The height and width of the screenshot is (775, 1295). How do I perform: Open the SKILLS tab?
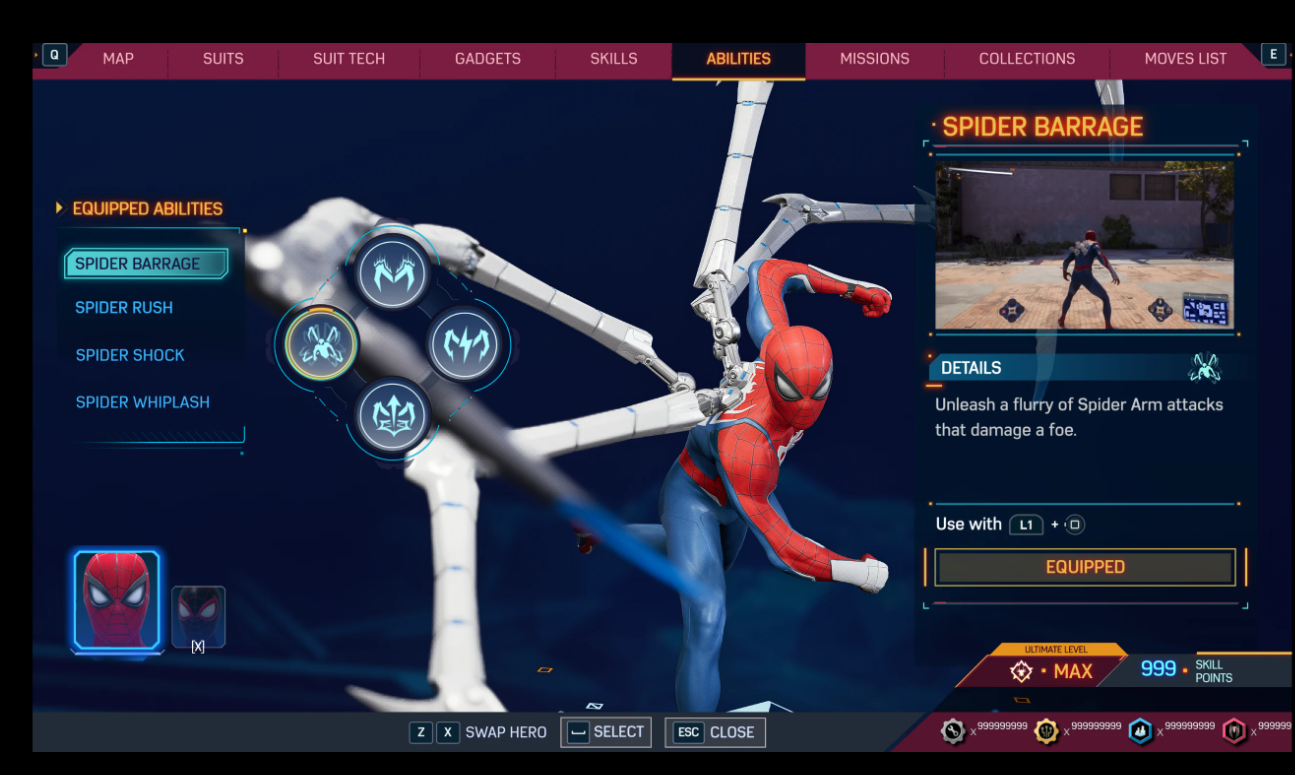[614, 59]
